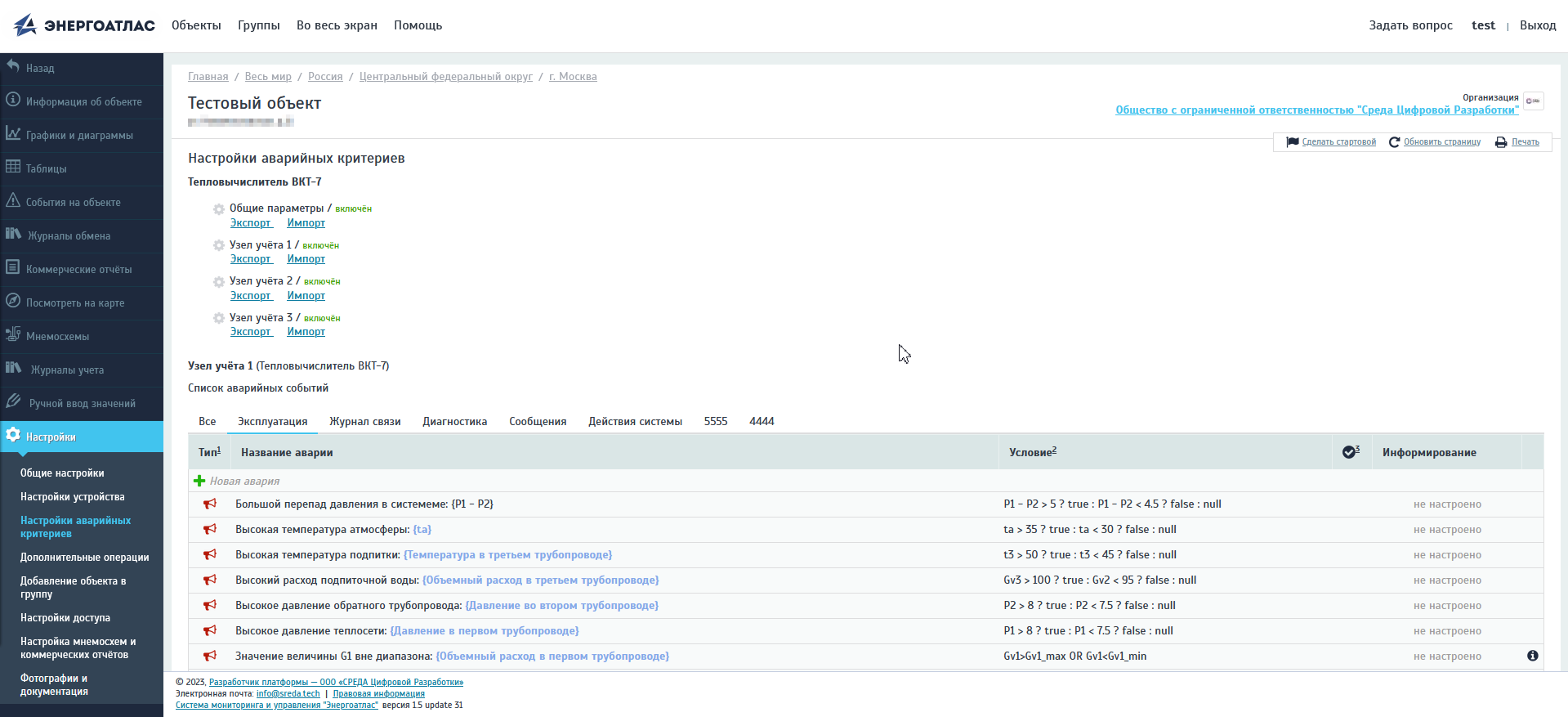Open Настройки устройства in settings submenu

point(73,497)
